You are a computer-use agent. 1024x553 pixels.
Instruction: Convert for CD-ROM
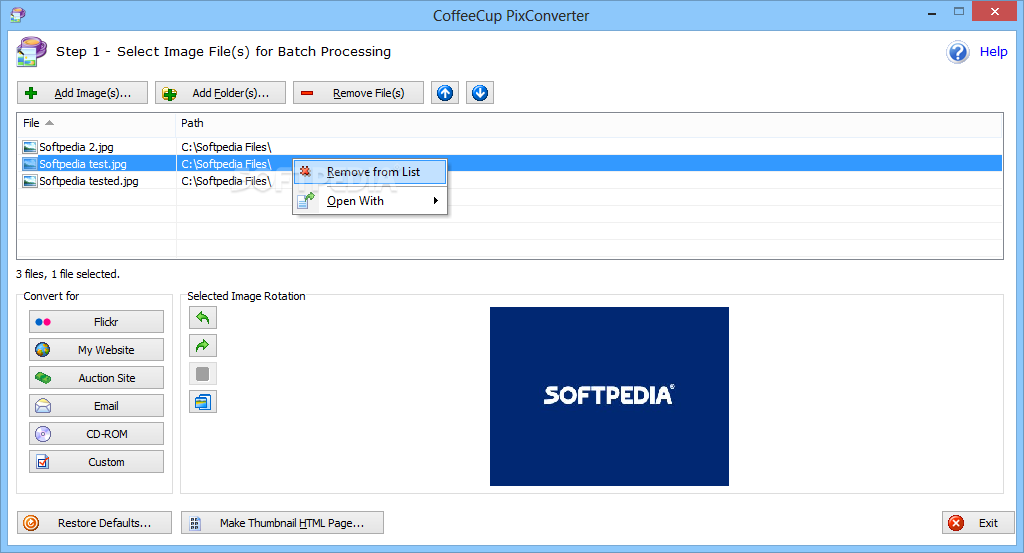tap(97, 434)
